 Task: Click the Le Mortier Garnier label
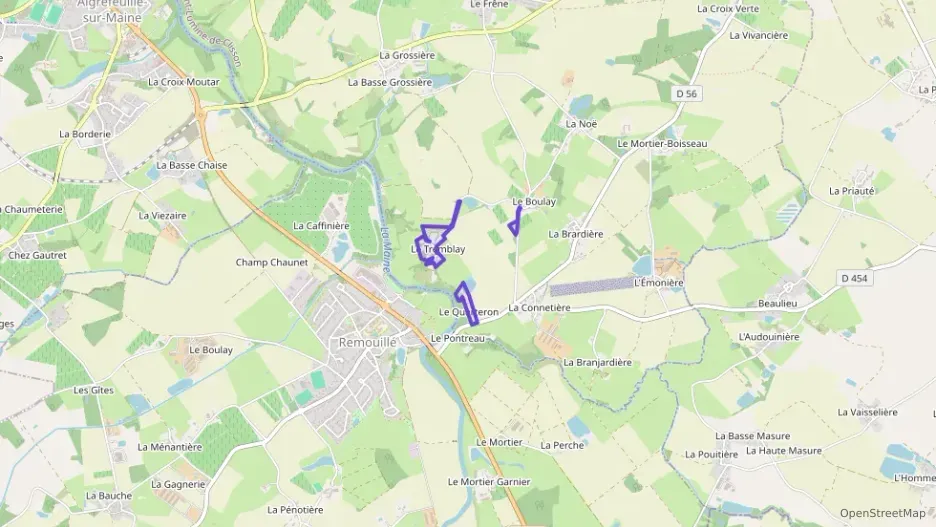tap(489, 482)
